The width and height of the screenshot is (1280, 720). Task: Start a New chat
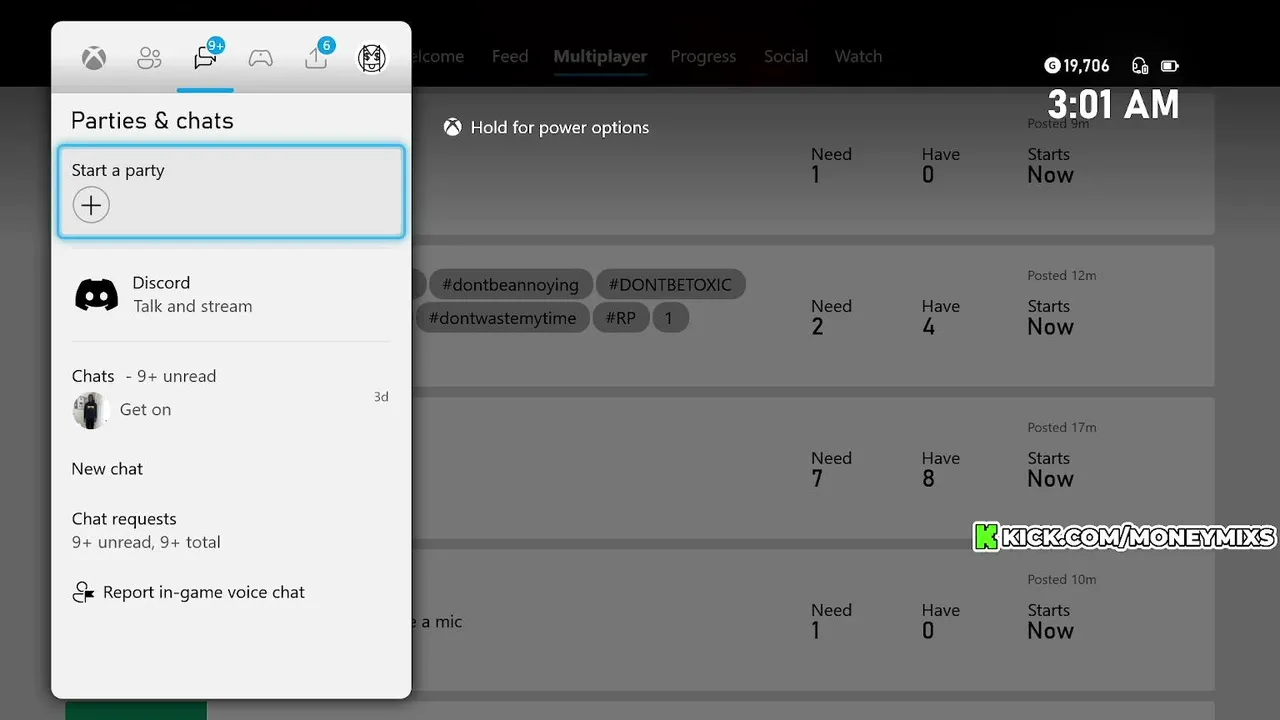point(107,469)
